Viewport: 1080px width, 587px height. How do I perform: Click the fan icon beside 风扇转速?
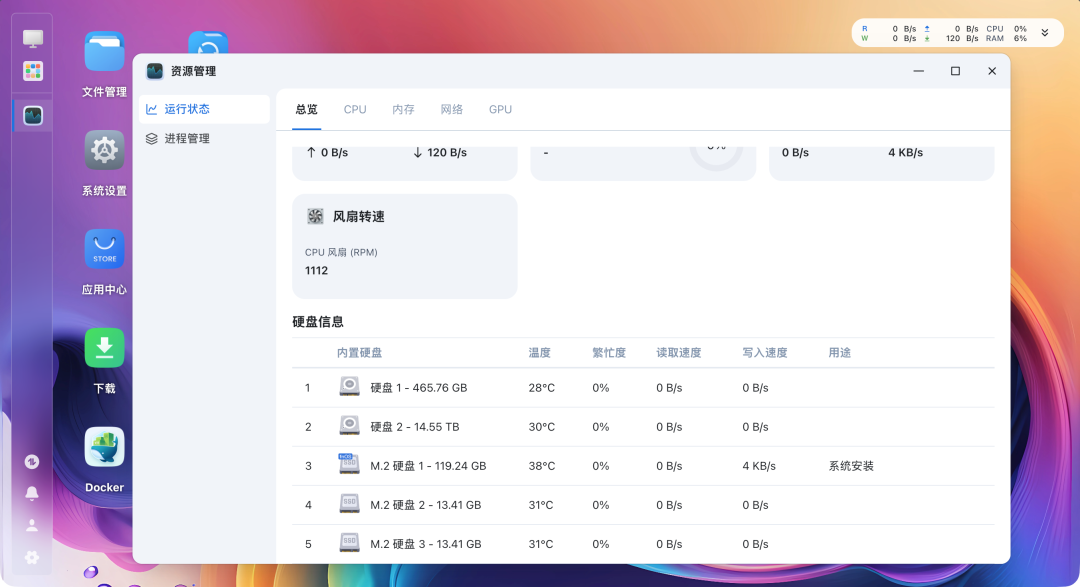pos(315,216)
